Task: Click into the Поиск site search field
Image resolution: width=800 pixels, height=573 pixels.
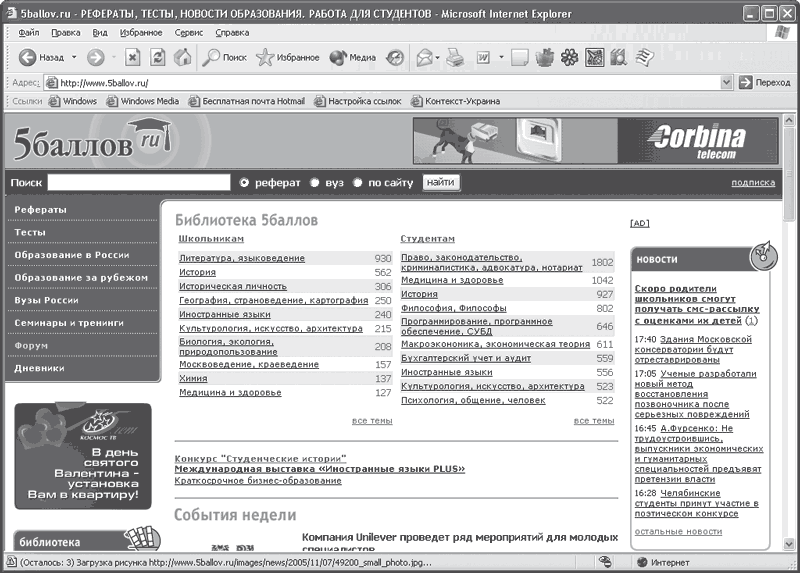Action: click(x=138, y=183)
